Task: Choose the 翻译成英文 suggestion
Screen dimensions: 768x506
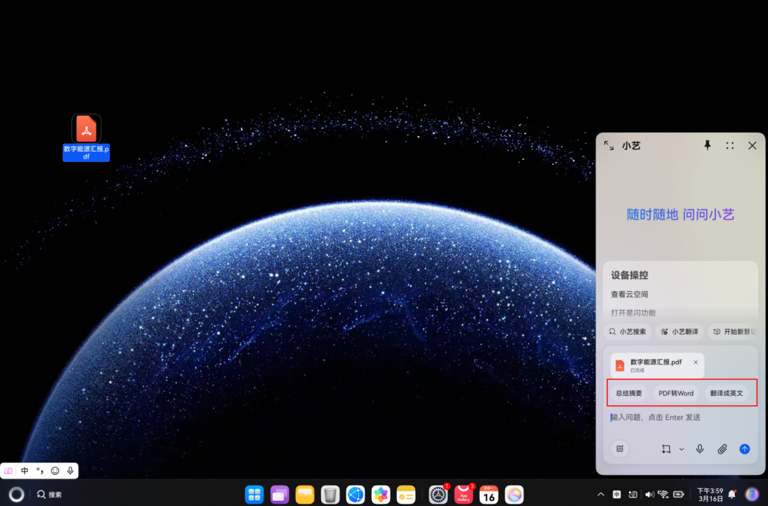Action: pyautogui.click(x=726, y=393)
